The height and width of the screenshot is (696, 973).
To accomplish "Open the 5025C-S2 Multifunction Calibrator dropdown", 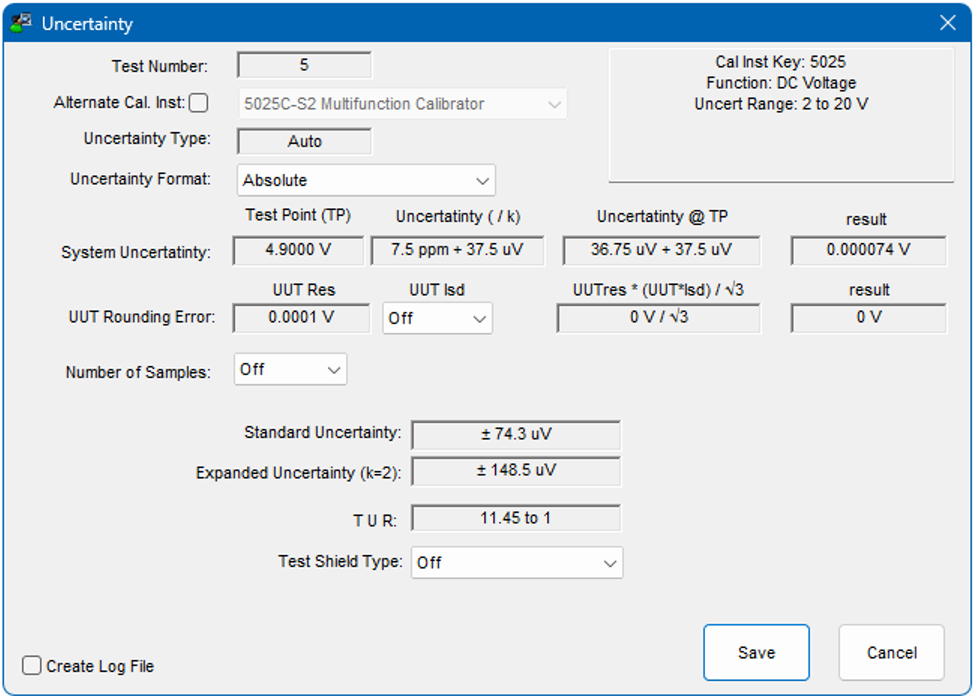I will coord(402,104).
